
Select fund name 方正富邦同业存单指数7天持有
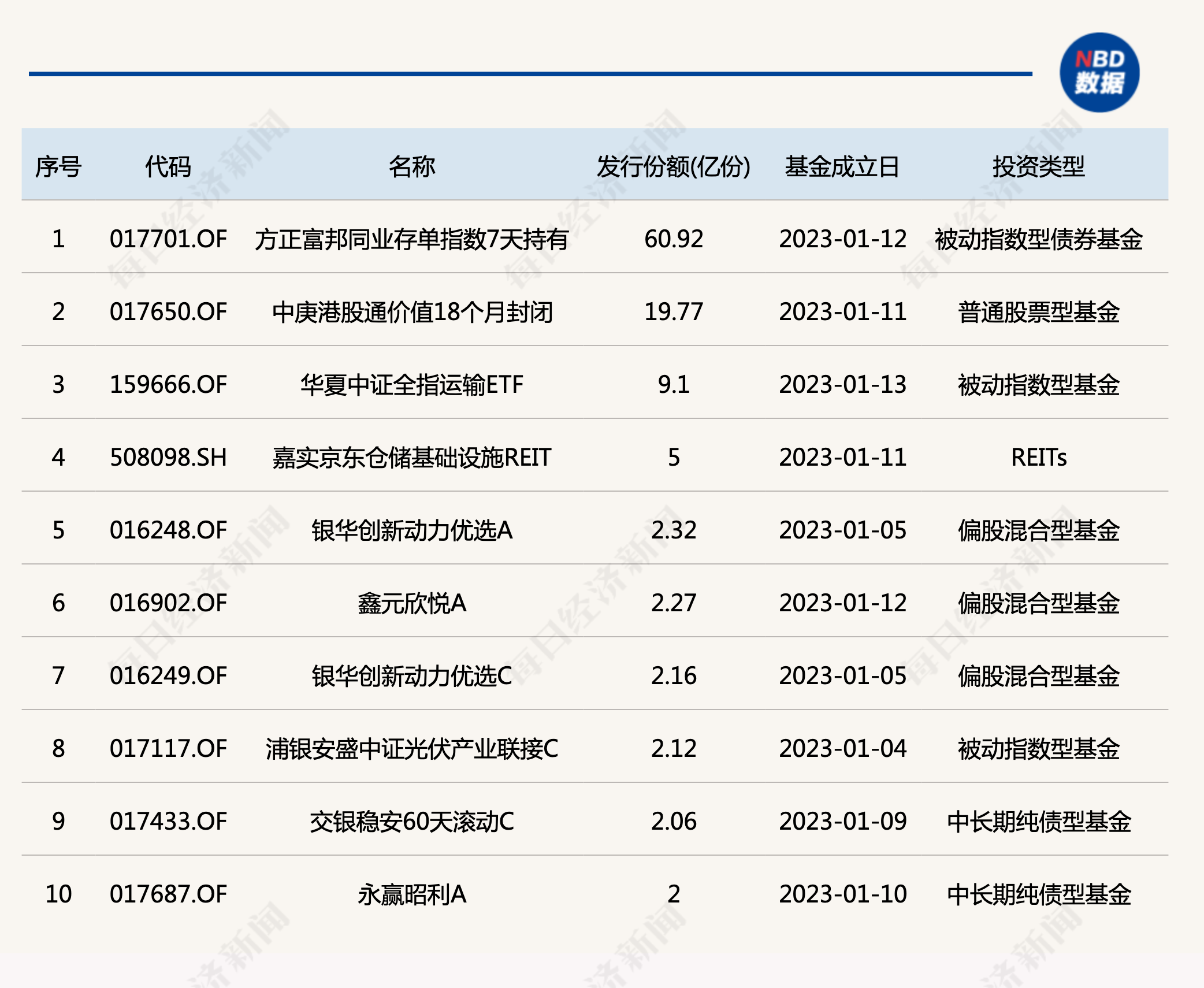click(x=411, y=239)
